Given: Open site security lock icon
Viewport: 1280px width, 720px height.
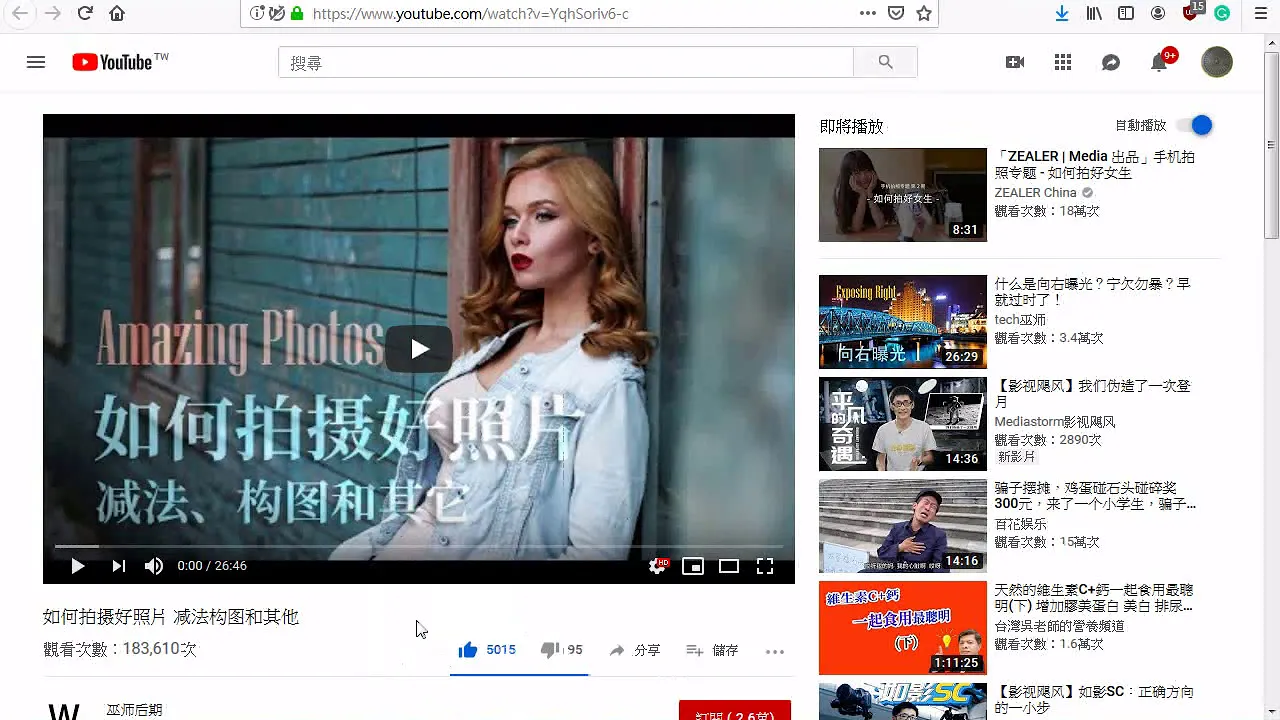Looking at the screenshot, I should (296, 13).
